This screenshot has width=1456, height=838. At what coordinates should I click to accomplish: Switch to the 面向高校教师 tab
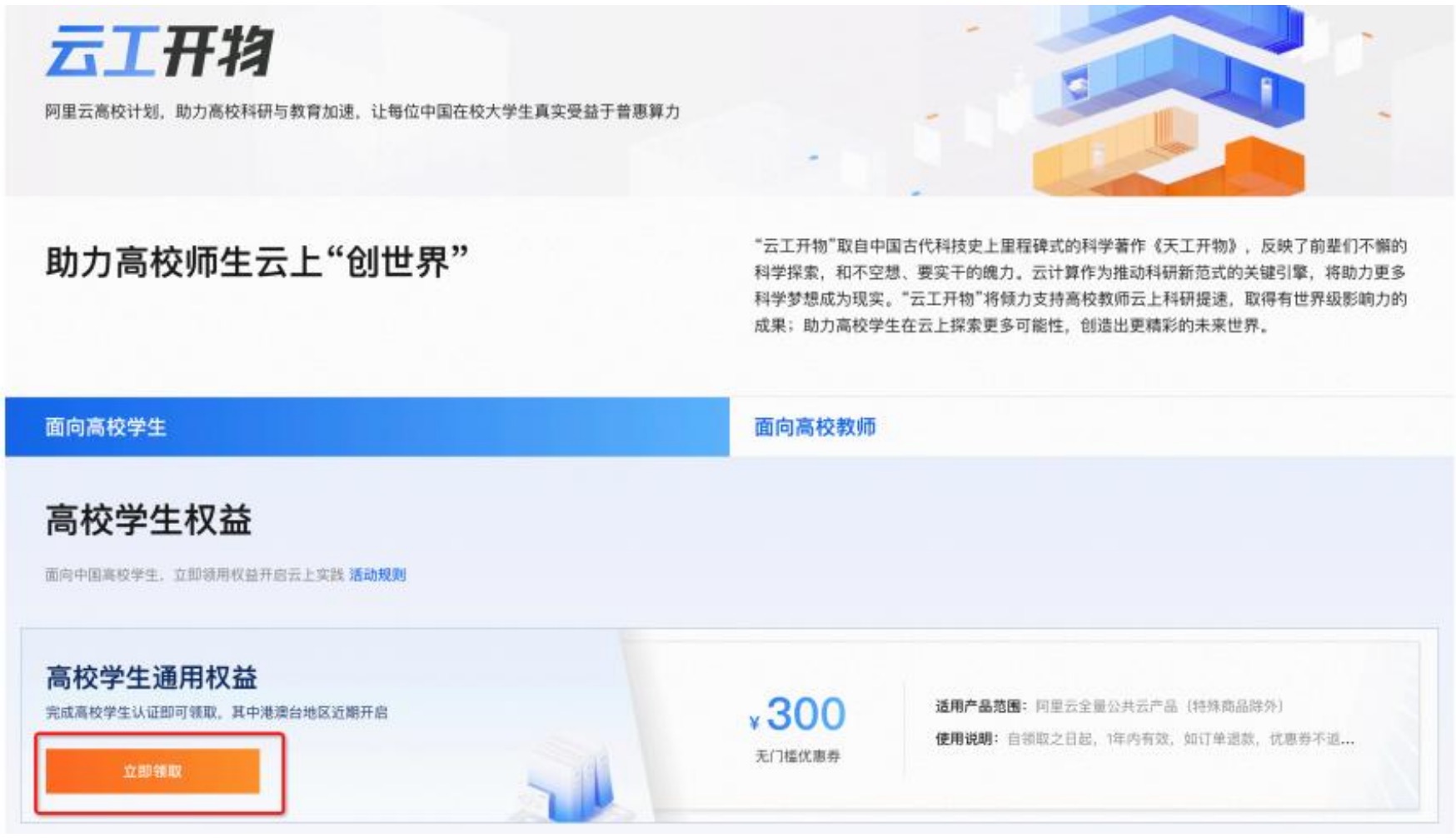[815, 427]
